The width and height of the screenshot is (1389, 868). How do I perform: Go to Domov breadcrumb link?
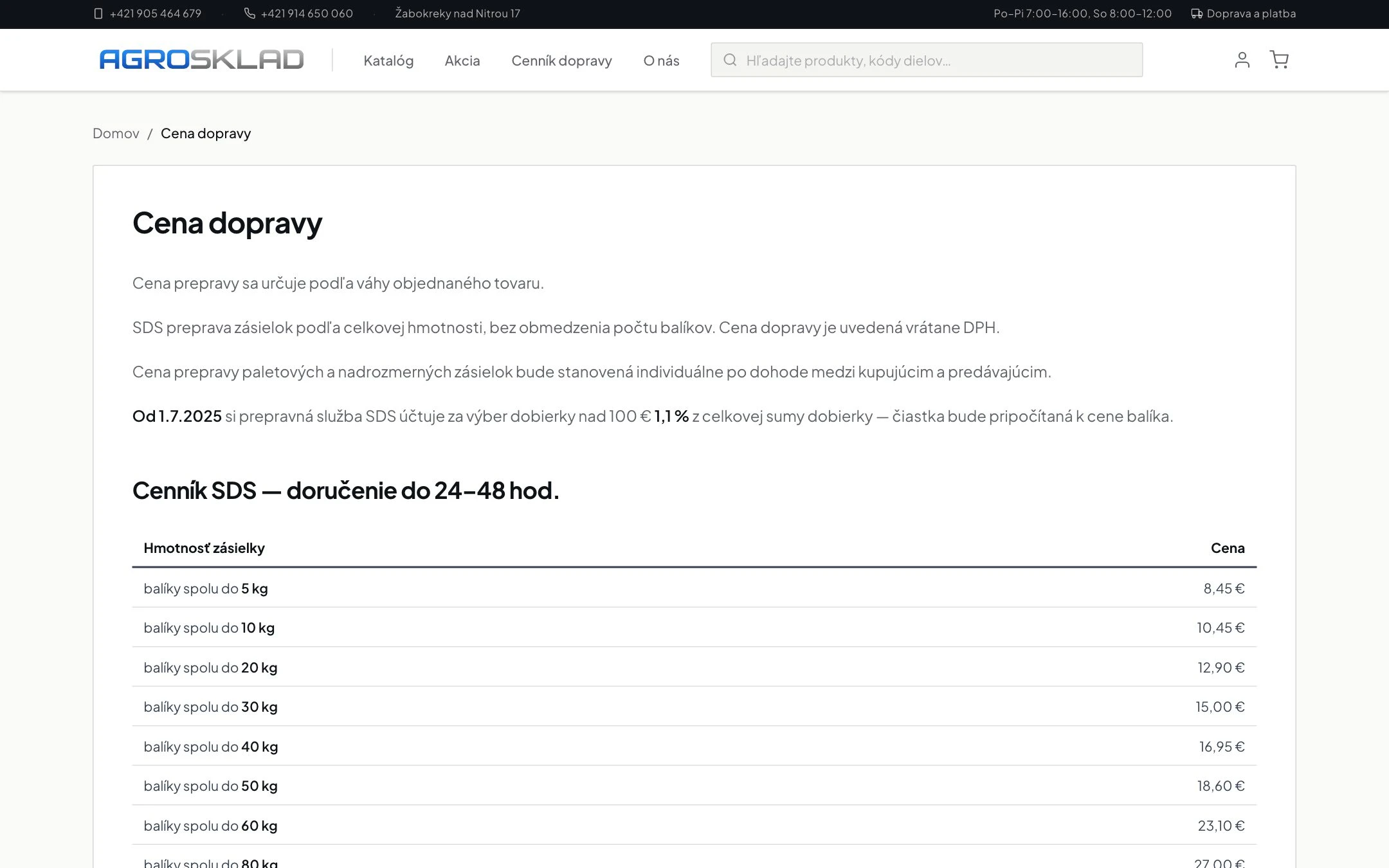[x=116, y=133]
